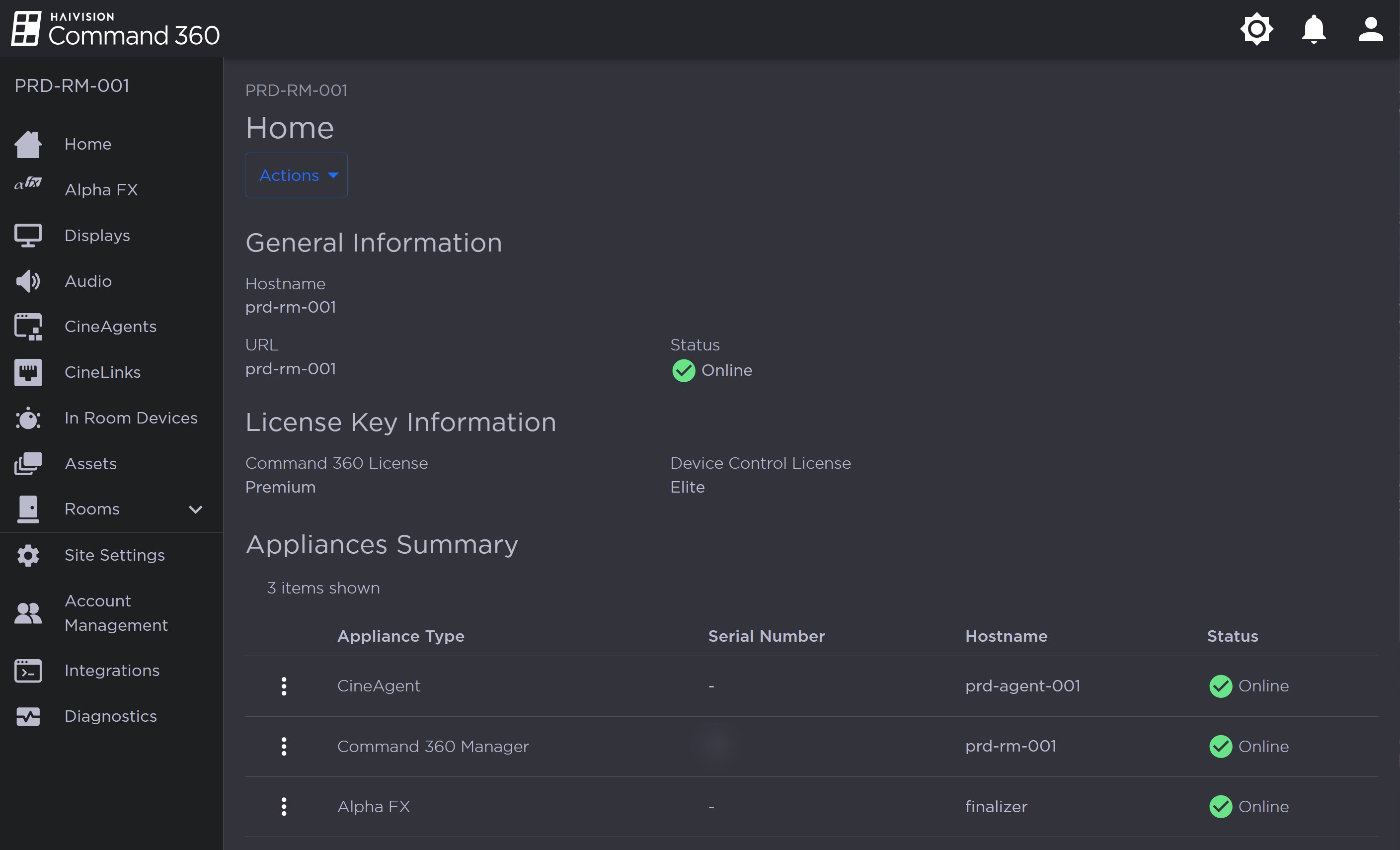Open CineLinks using its sidebar icon
The image size is (1400, 850).
point(28,372)
